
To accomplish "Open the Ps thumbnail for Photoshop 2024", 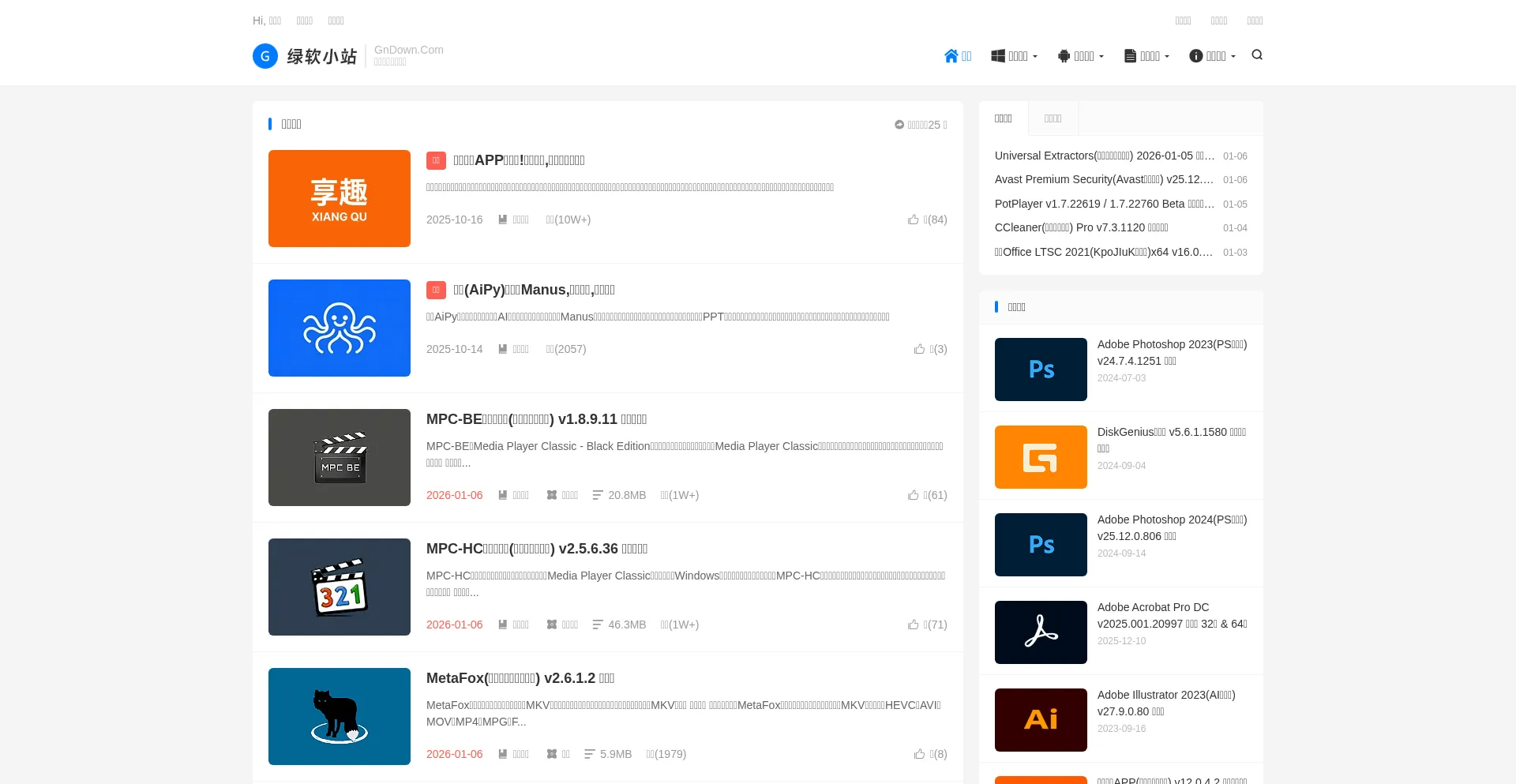I will pyautogui.click(x=1041, y=545).
